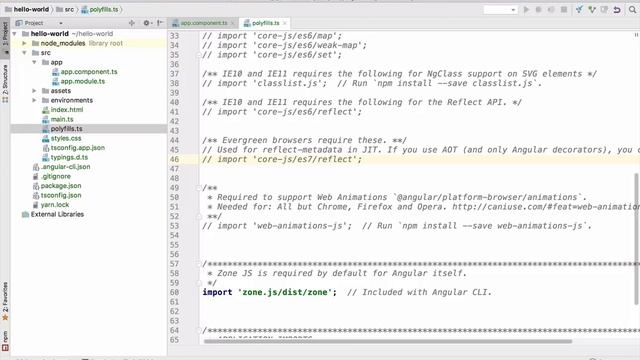Click the assets folder icon
Viewport: 640px width, 360px height.
coord(46,91)
